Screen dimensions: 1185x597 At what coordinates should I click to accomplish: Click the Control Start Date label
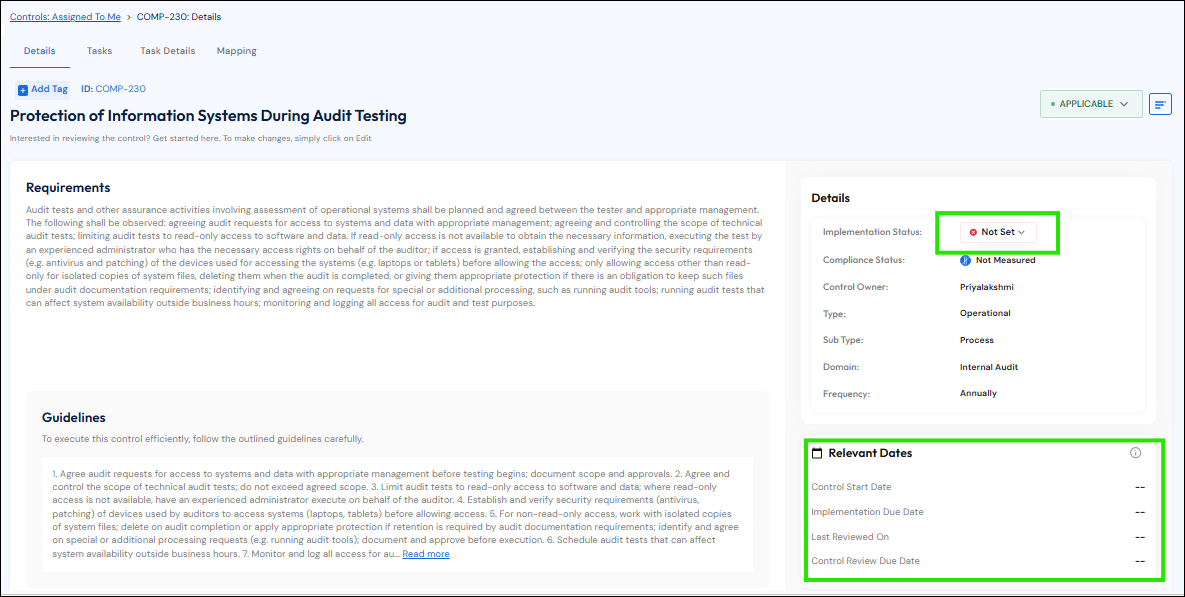[x=851, y=487]
